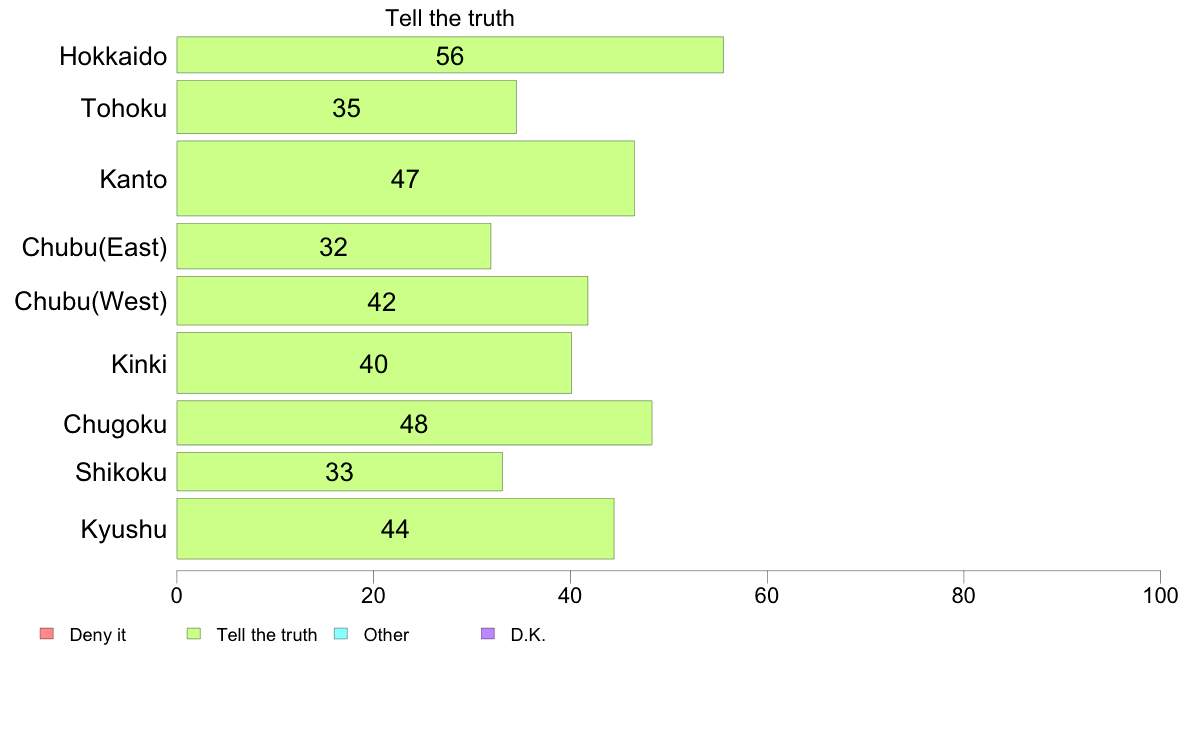Click the Hokkaido axis label

pyautogui.click(x=113, y=56)
